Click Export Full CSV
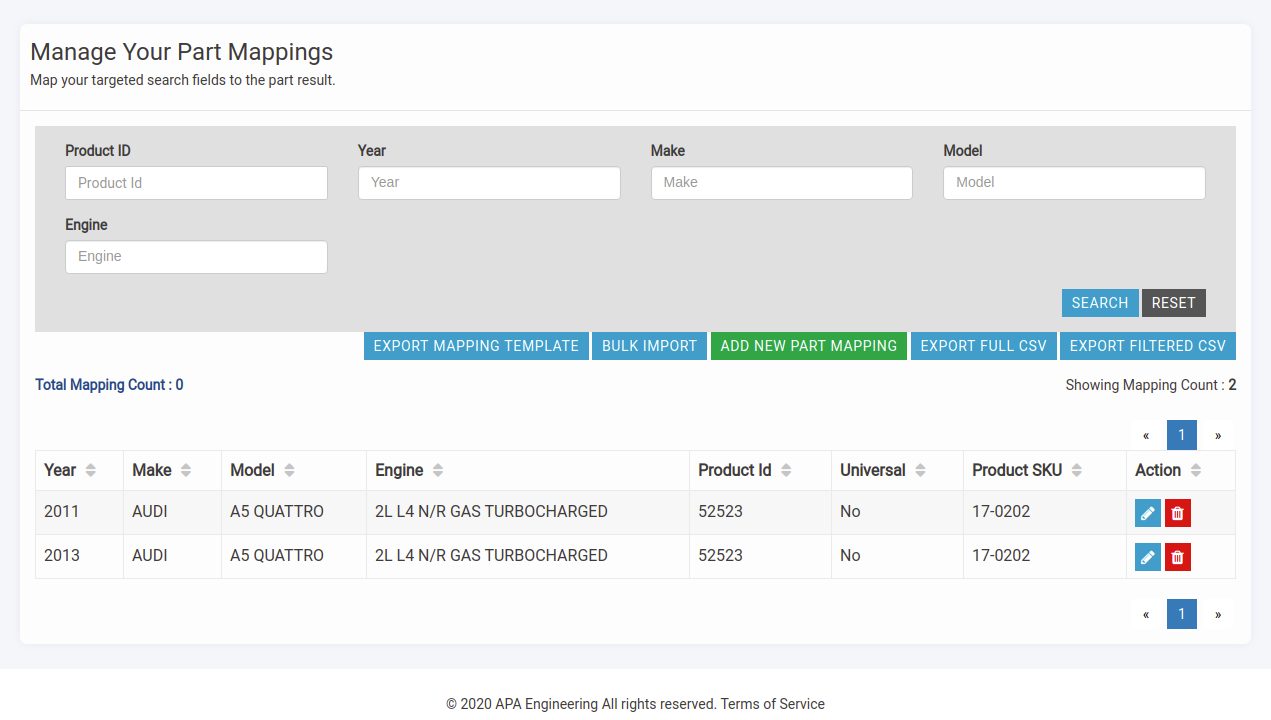1271x720 pixels. (984, 346)
